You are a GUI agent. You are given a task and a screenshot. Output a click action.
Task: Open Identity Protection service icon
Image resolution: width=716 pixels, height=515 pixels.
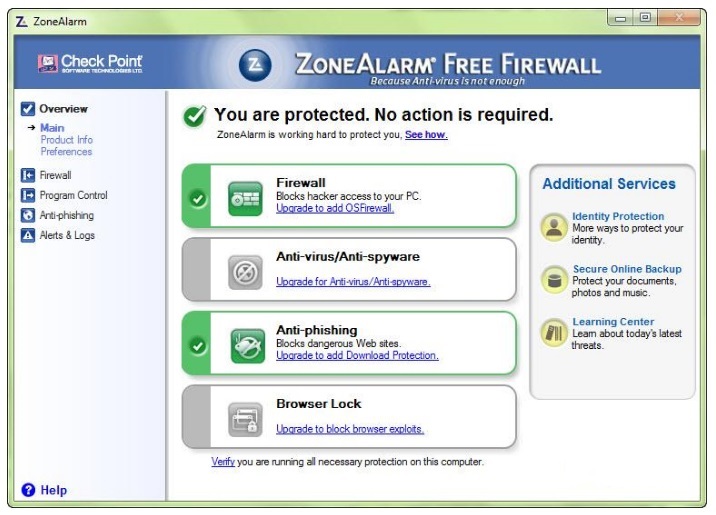[554, 226]
